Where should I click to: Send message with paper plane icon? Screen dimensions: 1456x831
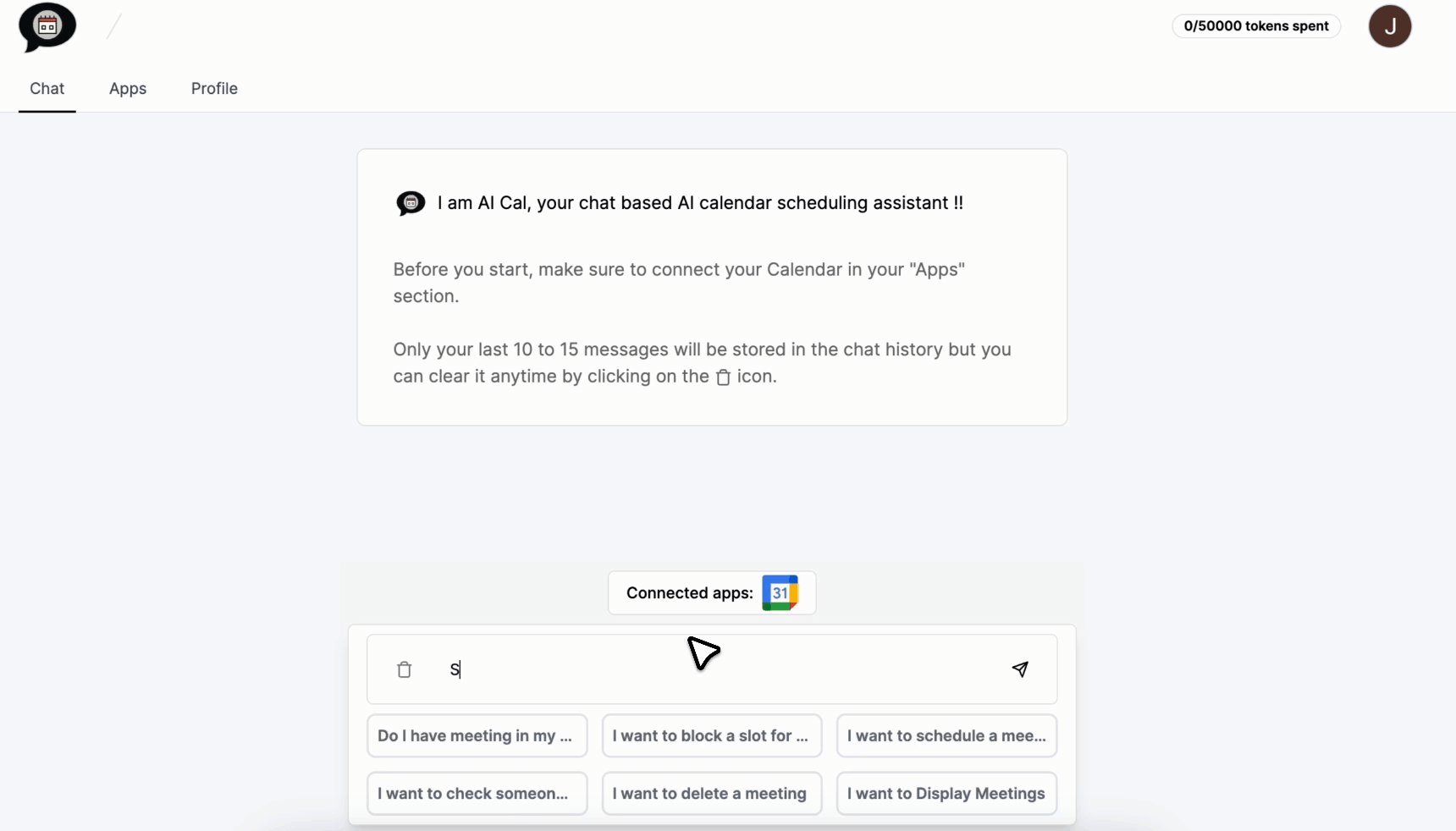tap(1020, 669)
